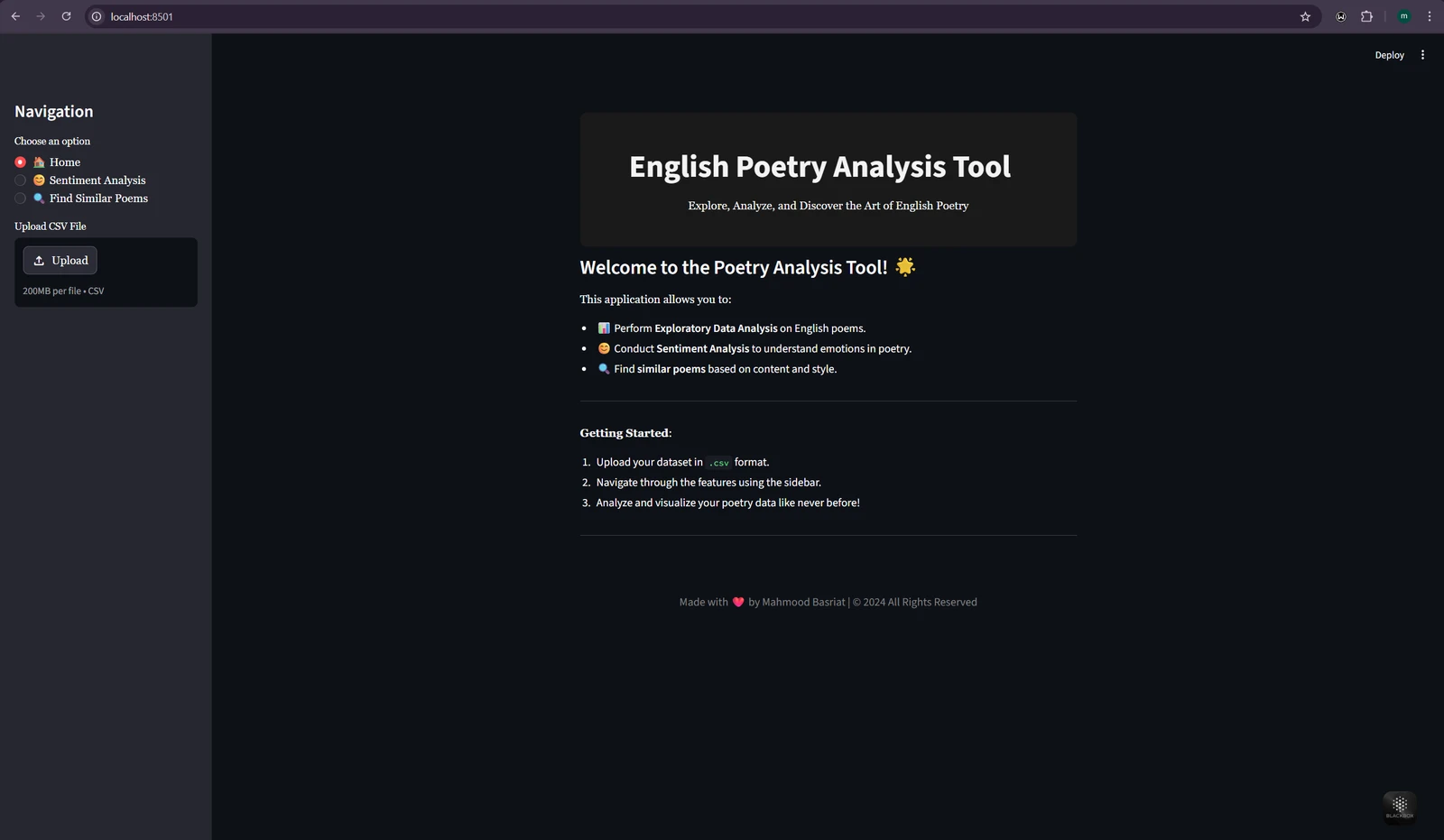
Task: Click the "Upload your dataset in .csv format" step
Action: coord(682,462)
